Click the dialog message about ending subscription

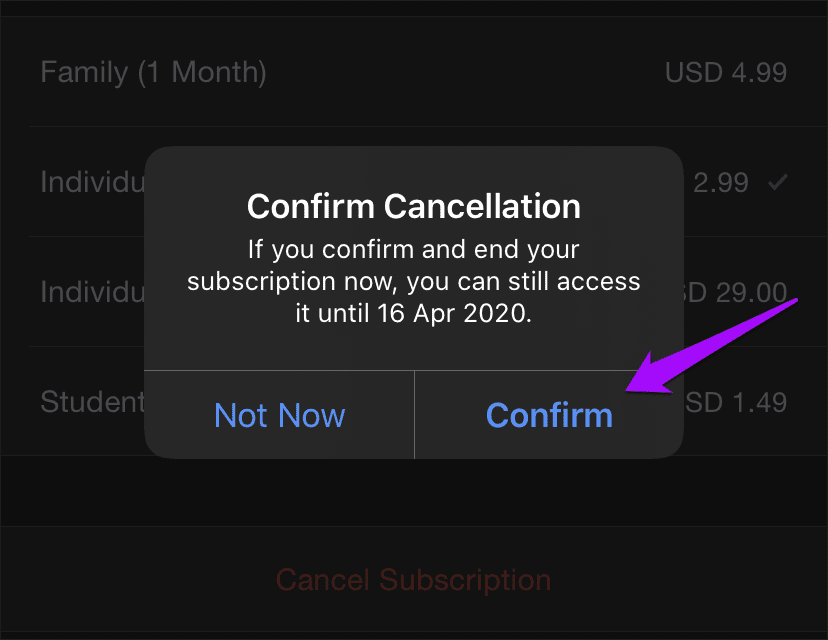pyautogui.click(x=413, y=281)
